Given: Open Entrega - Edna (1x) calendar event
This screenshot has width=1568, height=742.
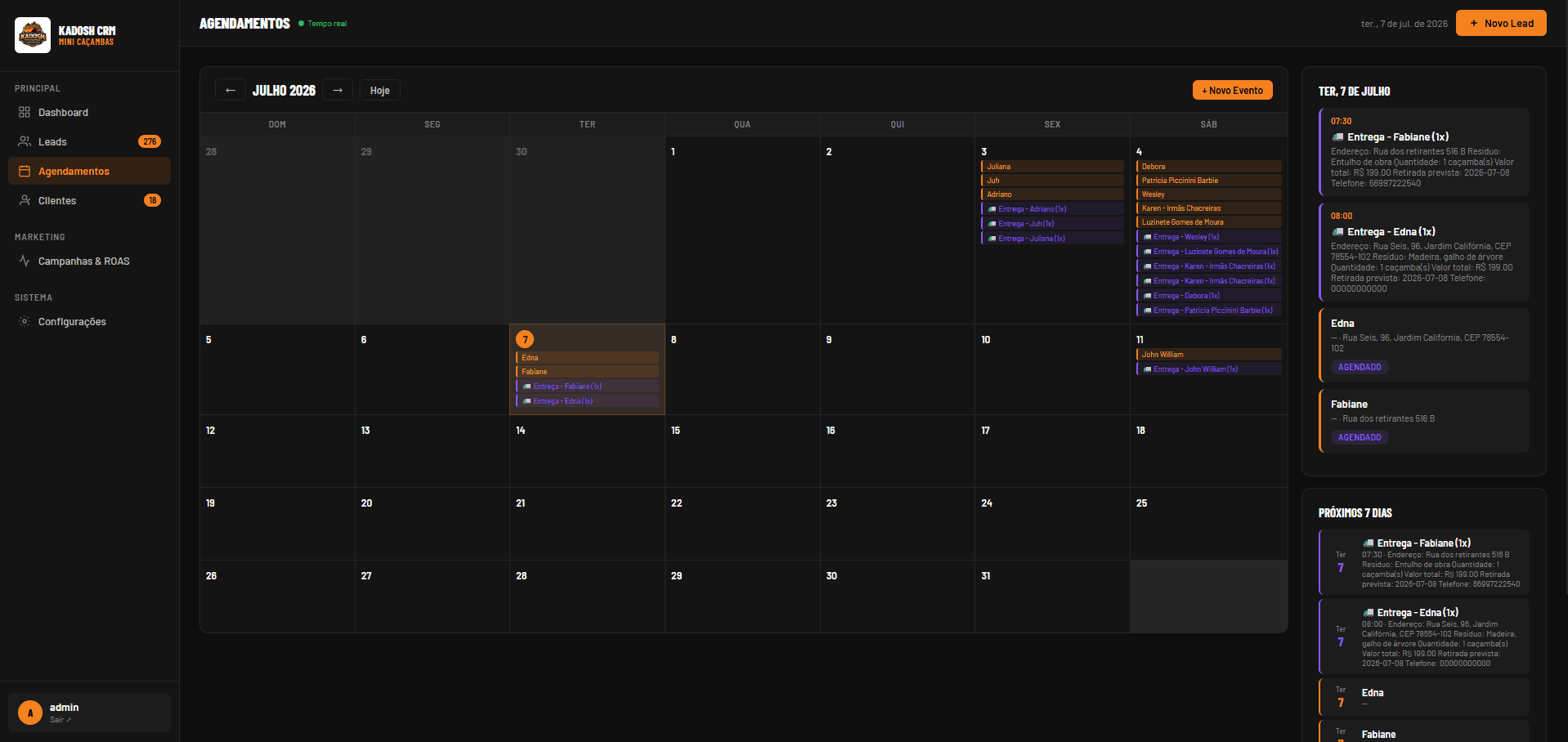Looking at the screenshot, I should click(x=587, y=400).
